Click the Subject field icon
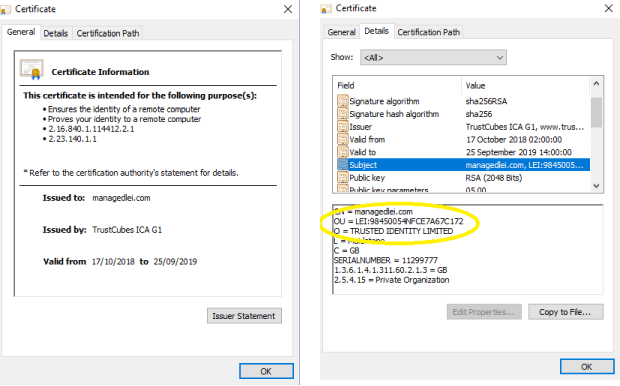This screenshot has width=620, height=386. click(342, 165)
